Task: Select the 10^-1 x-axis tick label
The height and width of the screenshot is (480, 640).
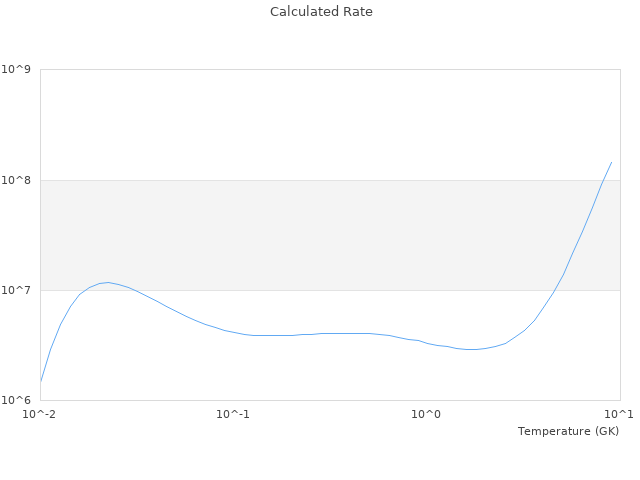Action: 233,414
